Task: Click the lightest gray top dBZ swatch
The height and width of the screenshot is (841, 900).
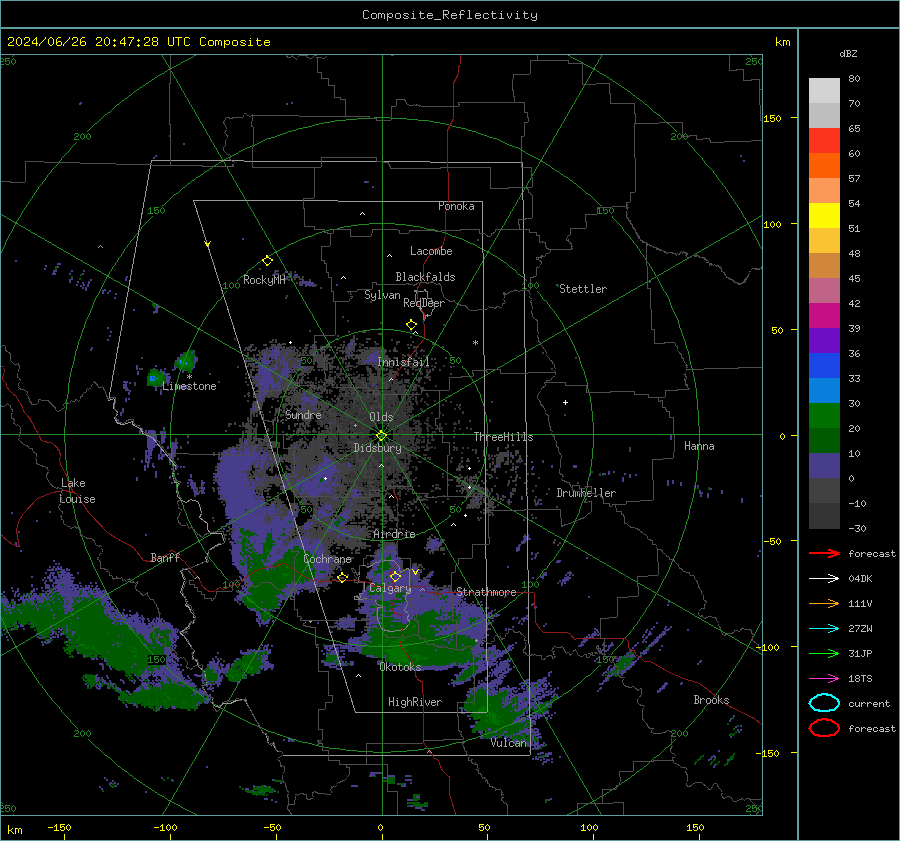Action: (x=824, y=90)
